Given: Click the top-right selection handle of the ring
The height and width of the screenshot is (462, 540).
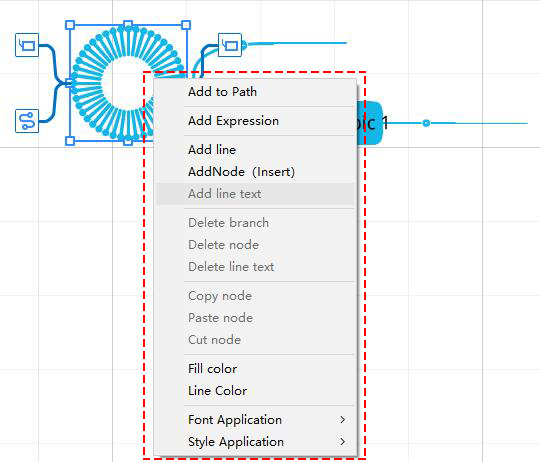Looking at the screenshot, I should tap(186, 25).
